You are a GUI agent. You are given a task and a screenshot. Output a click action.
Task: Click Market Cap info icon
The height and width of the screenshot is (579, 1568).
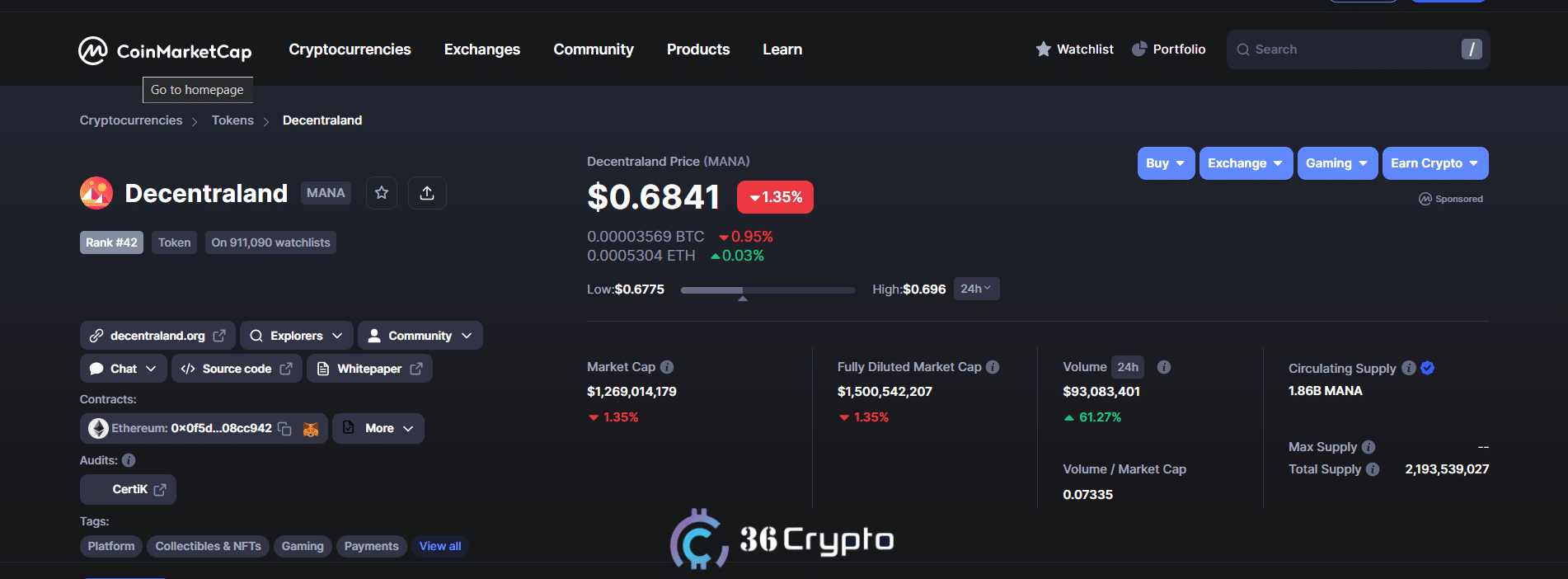tap(667, 367)
